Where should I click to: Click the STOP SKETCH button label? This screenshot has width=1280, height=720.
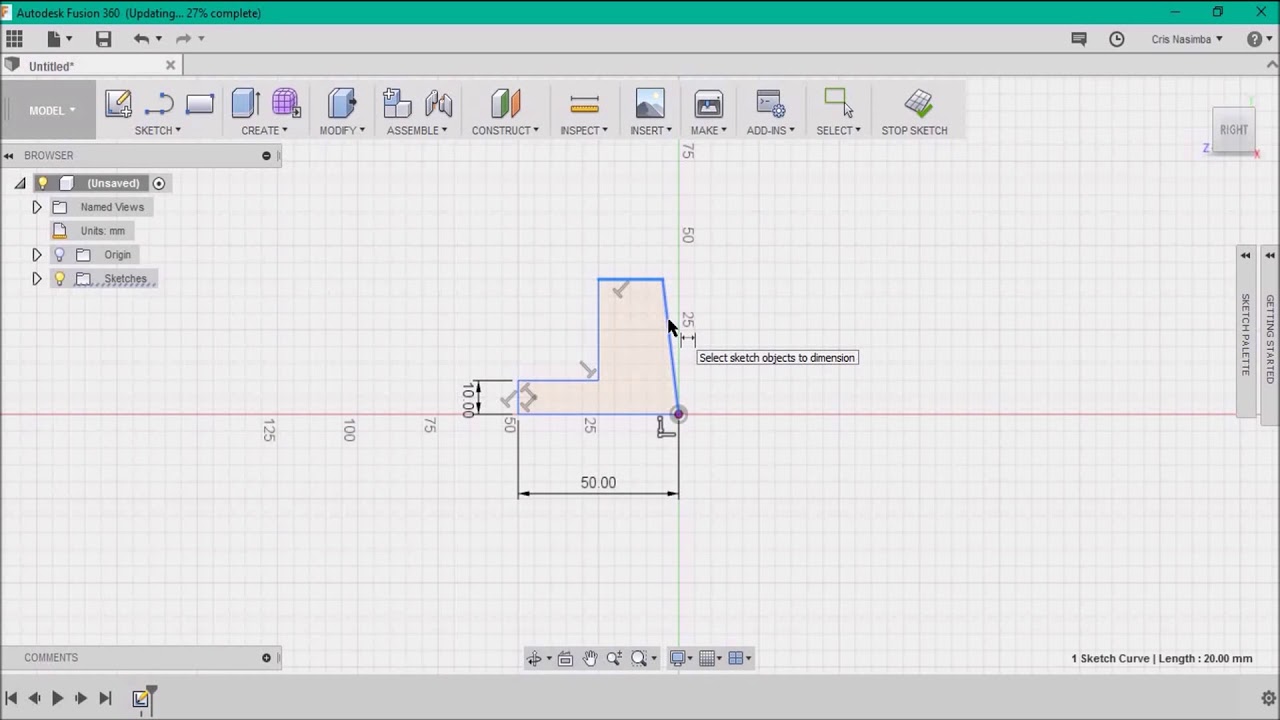pos(914,130)
